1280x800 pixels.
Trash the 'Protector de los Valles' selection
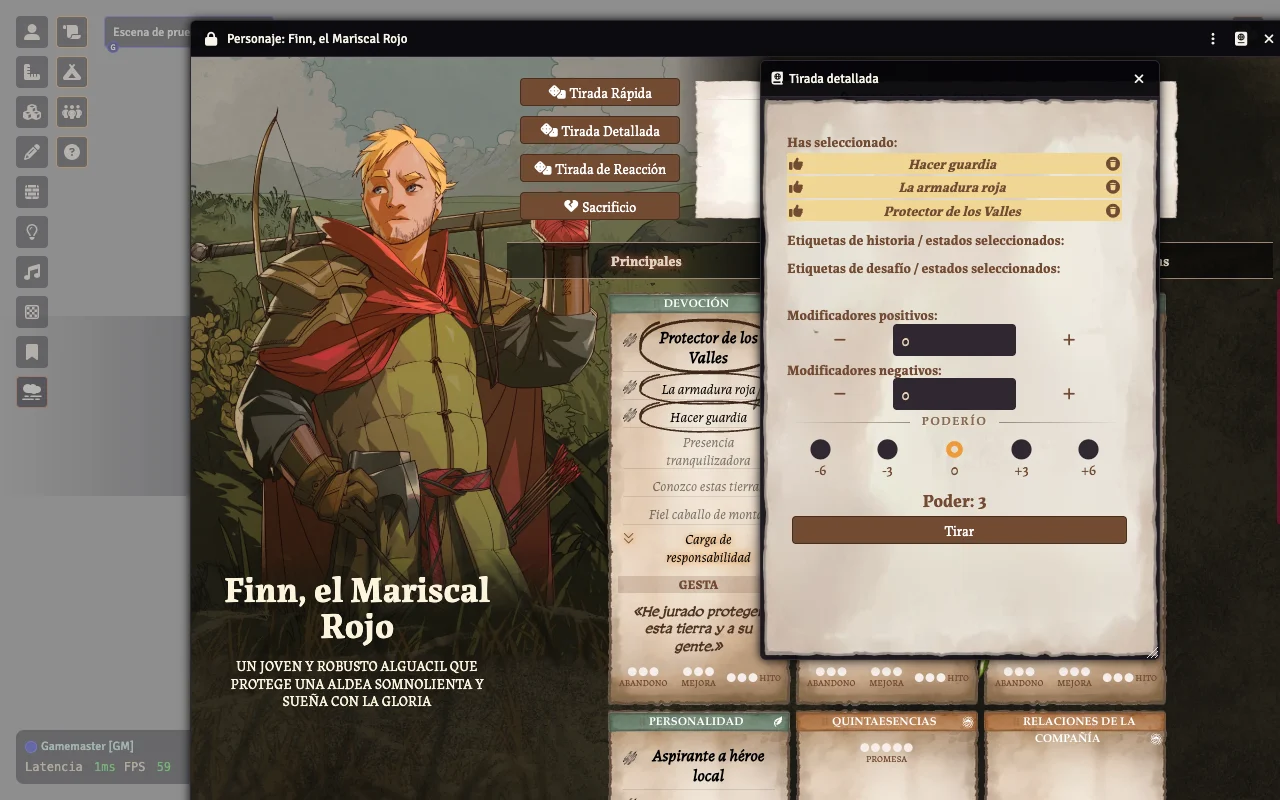pyautogui.click(x=1112, y=211)
